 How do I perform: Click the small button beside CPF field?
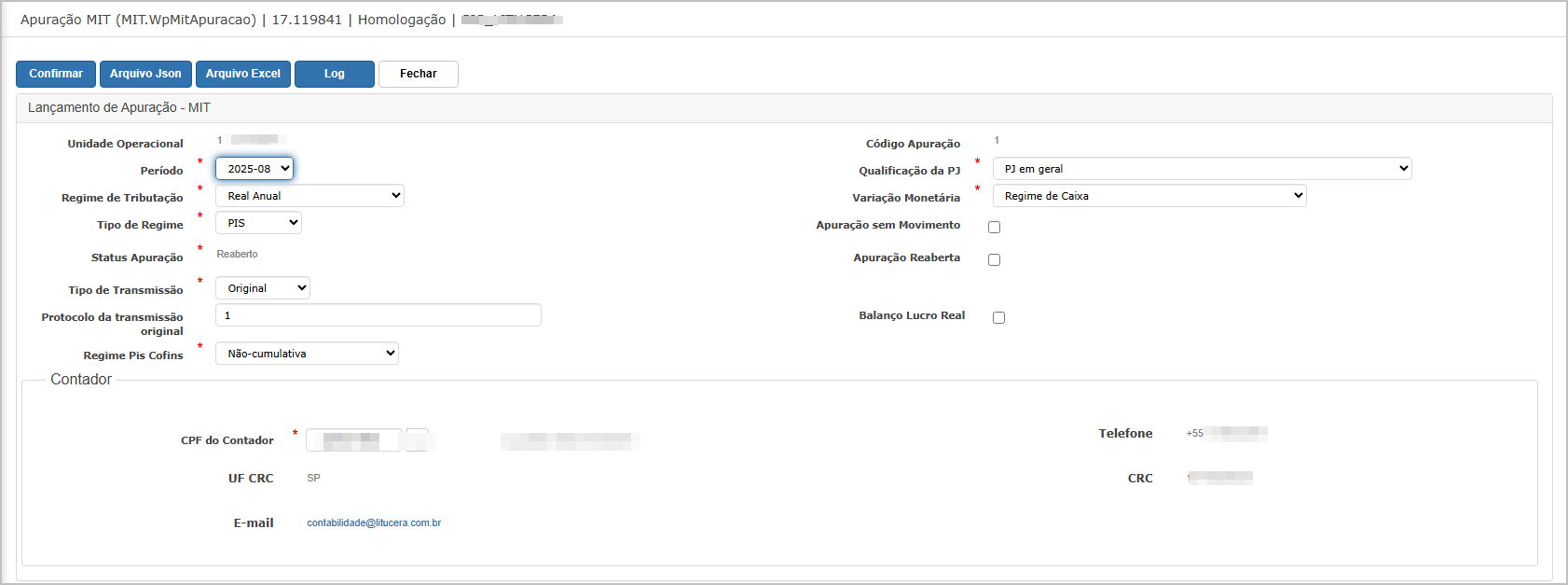(418, 440)
